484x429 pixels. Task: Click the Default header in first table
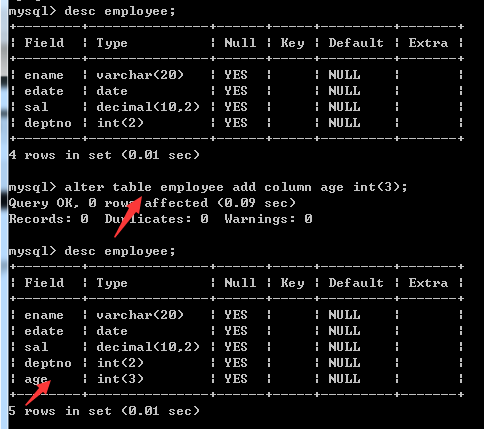click(x=356, y=43)
